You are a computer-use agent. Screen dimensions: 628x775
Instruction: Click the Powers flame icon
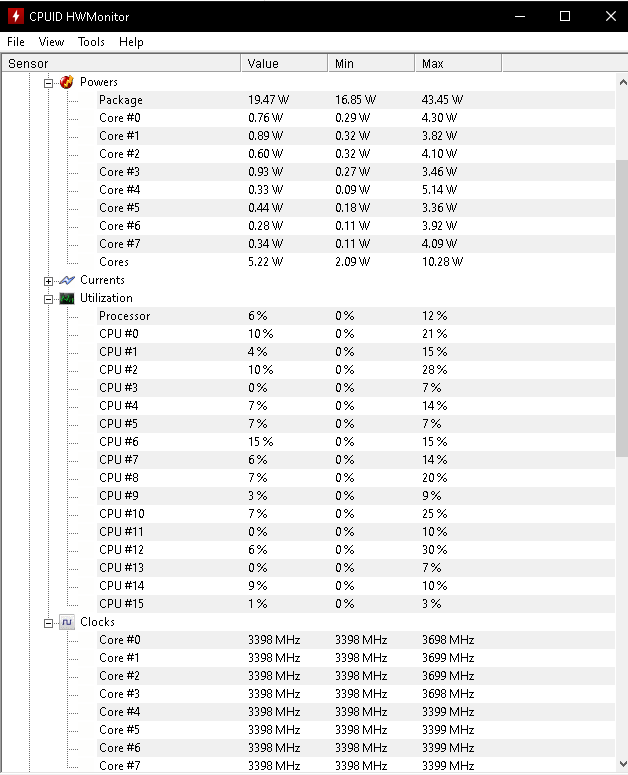[x=67, y=82]
